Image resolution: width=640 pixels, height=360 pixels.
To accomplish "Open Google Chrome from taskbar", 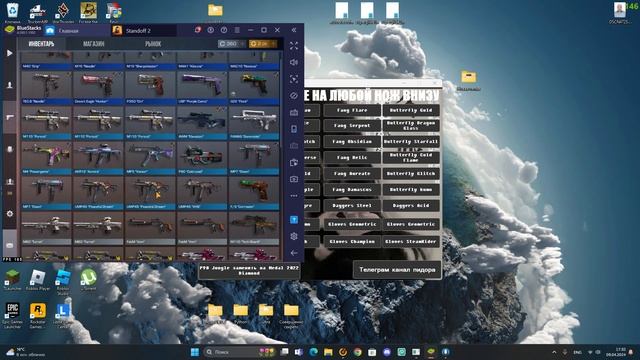I will tap(358, 352).
